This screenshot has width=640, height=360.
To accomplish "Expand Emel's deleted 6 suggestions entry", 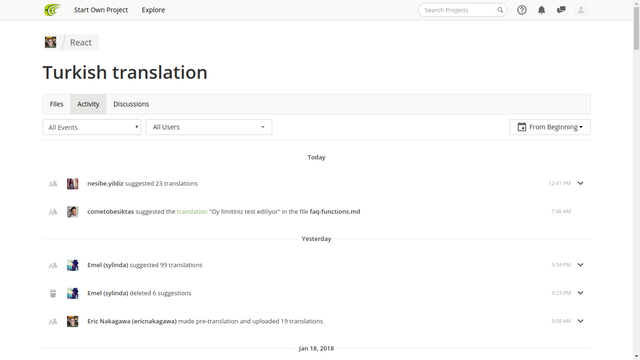I will click(x=580, y=293).
